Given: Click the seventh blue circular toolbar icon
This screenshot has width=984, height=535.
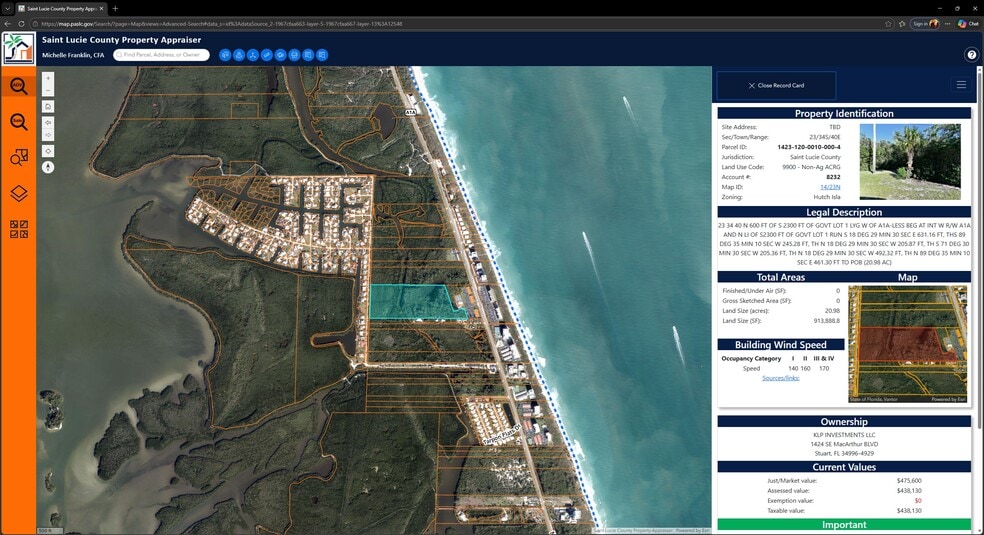Looking at the screenshot, I should (308, 55).
